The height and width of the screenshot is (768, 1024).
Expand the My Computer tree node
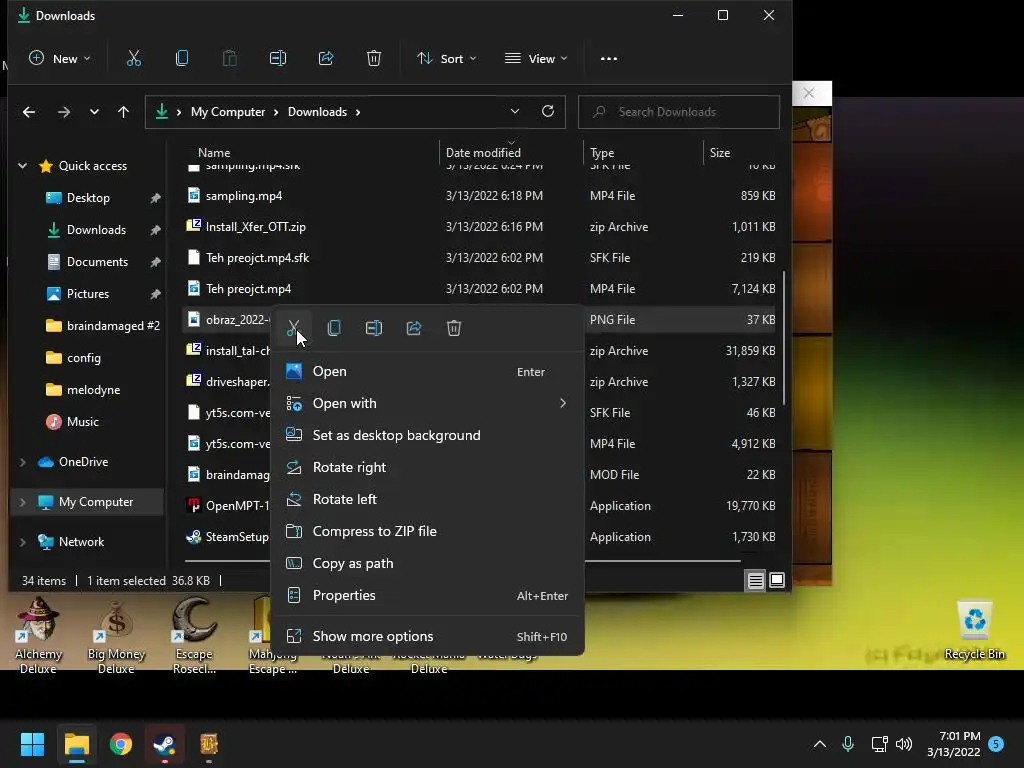tap(22, 502)
